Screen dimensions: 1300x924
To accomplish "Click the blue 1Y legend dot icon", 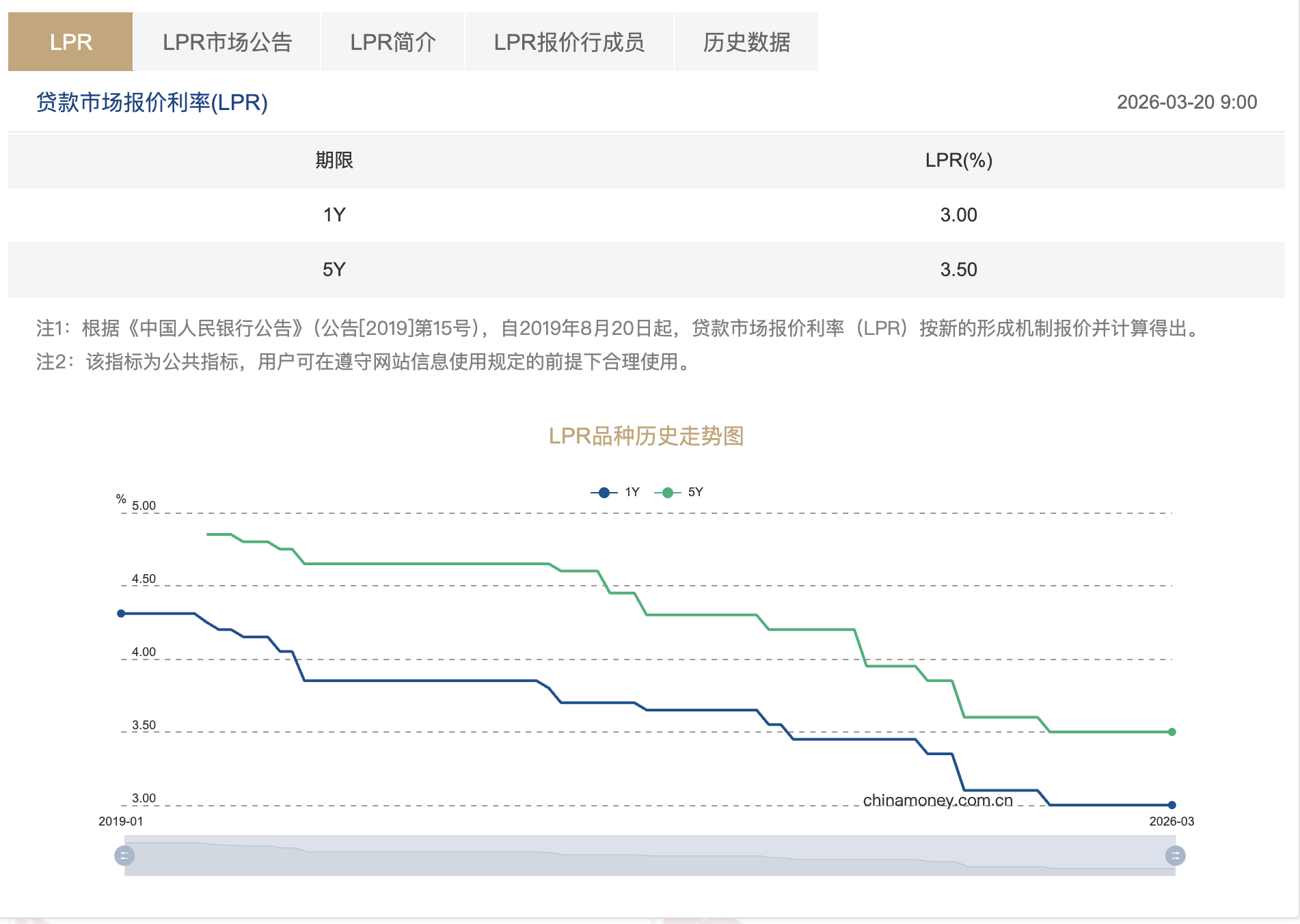I will [x=602, y=491].
